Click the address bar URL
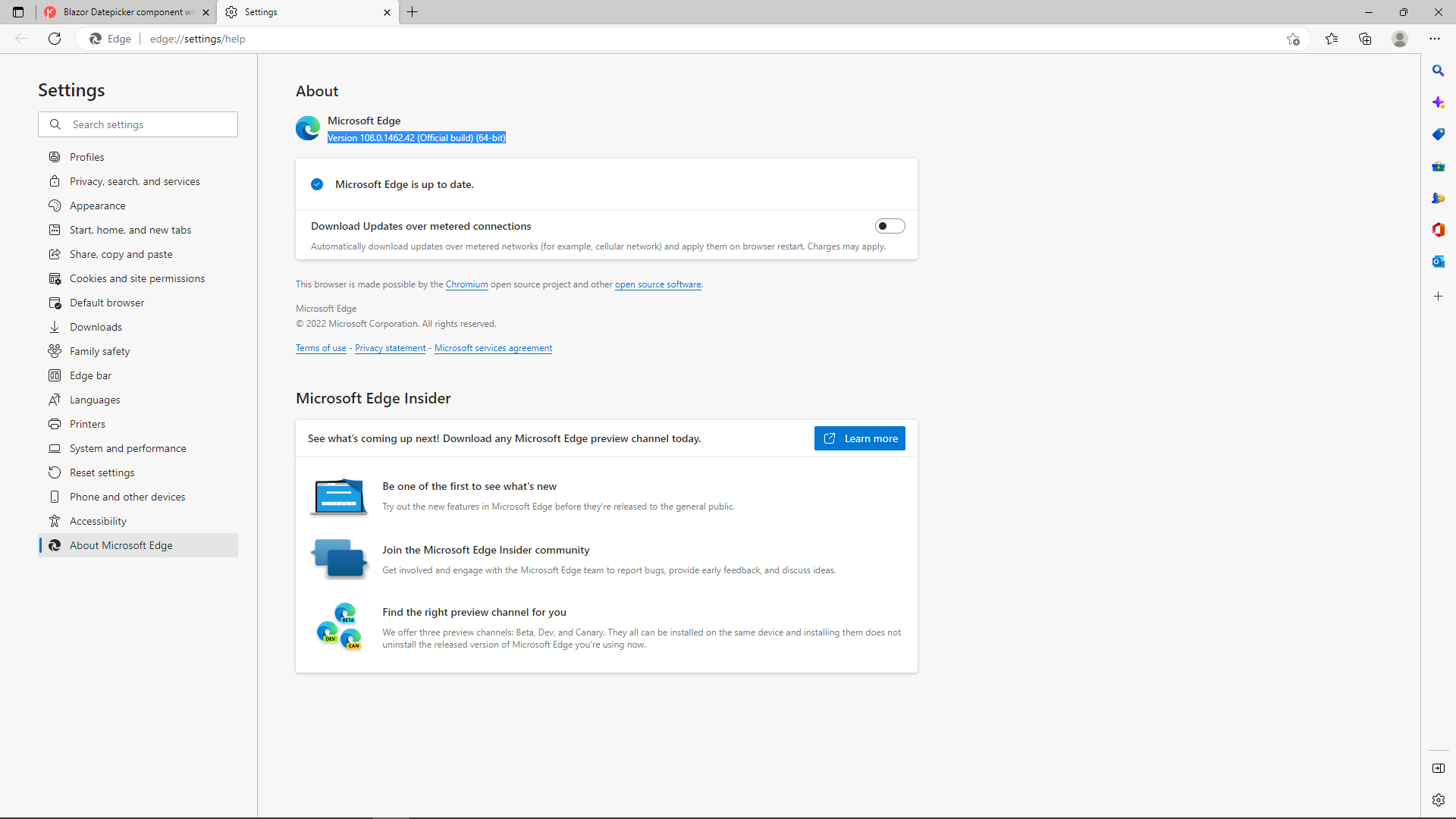The height and width of the screenshot is (819, 1456). tap(197, 39)
